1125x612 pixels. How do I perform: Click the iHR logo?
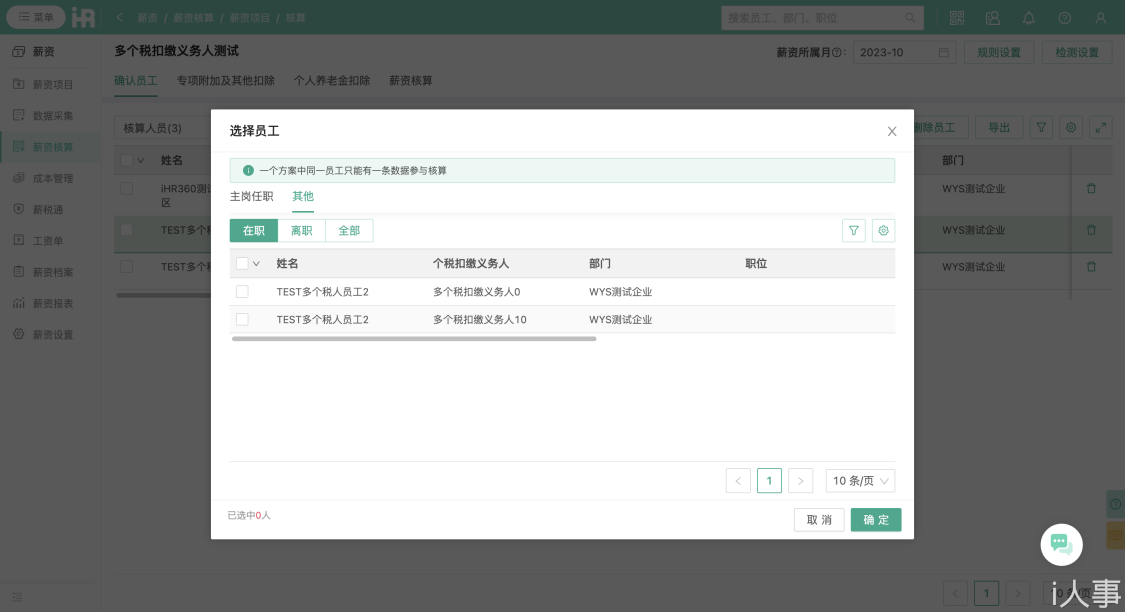coord(83,17)
